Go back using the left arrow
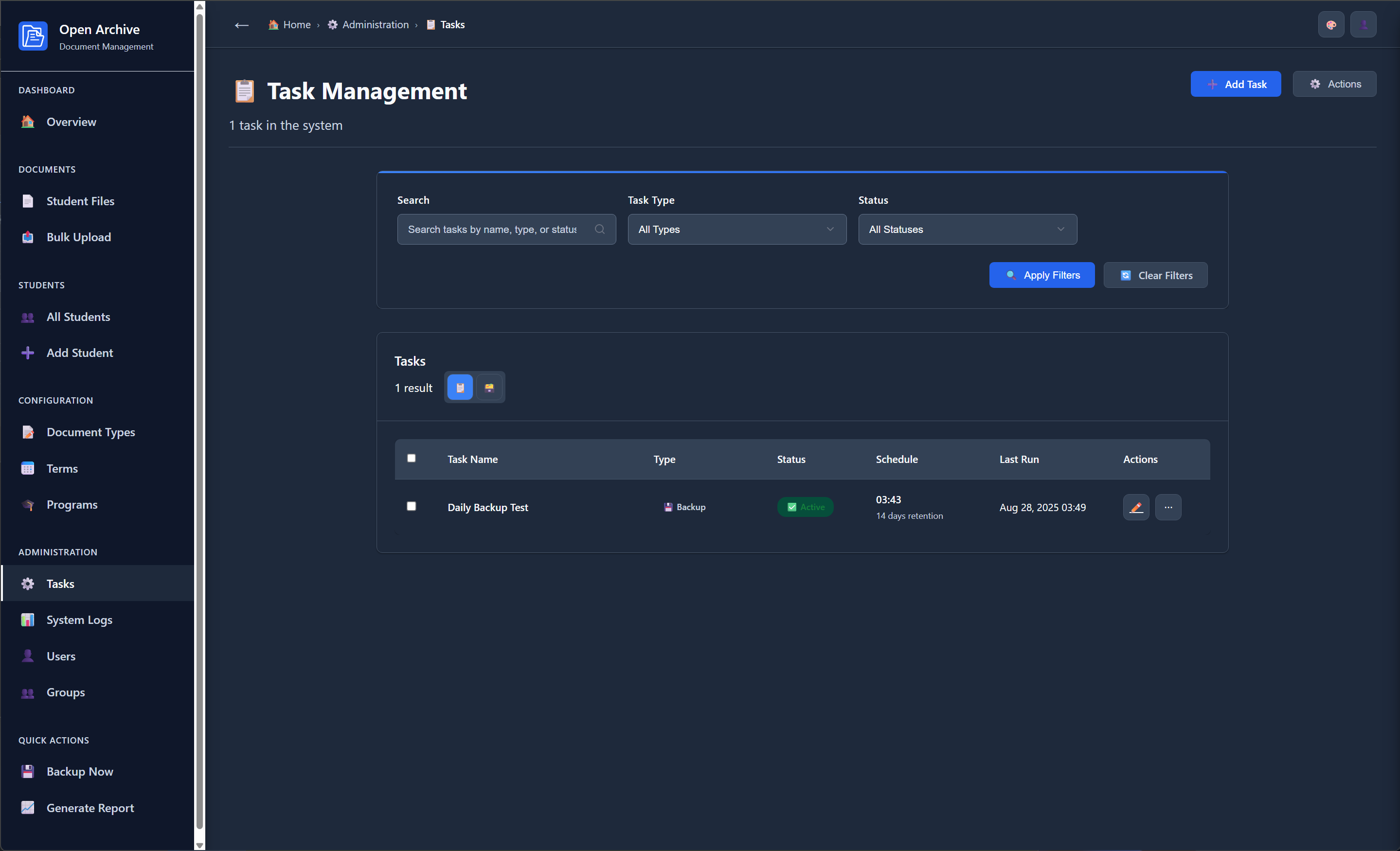1400x851 pixels. [241, 25]
